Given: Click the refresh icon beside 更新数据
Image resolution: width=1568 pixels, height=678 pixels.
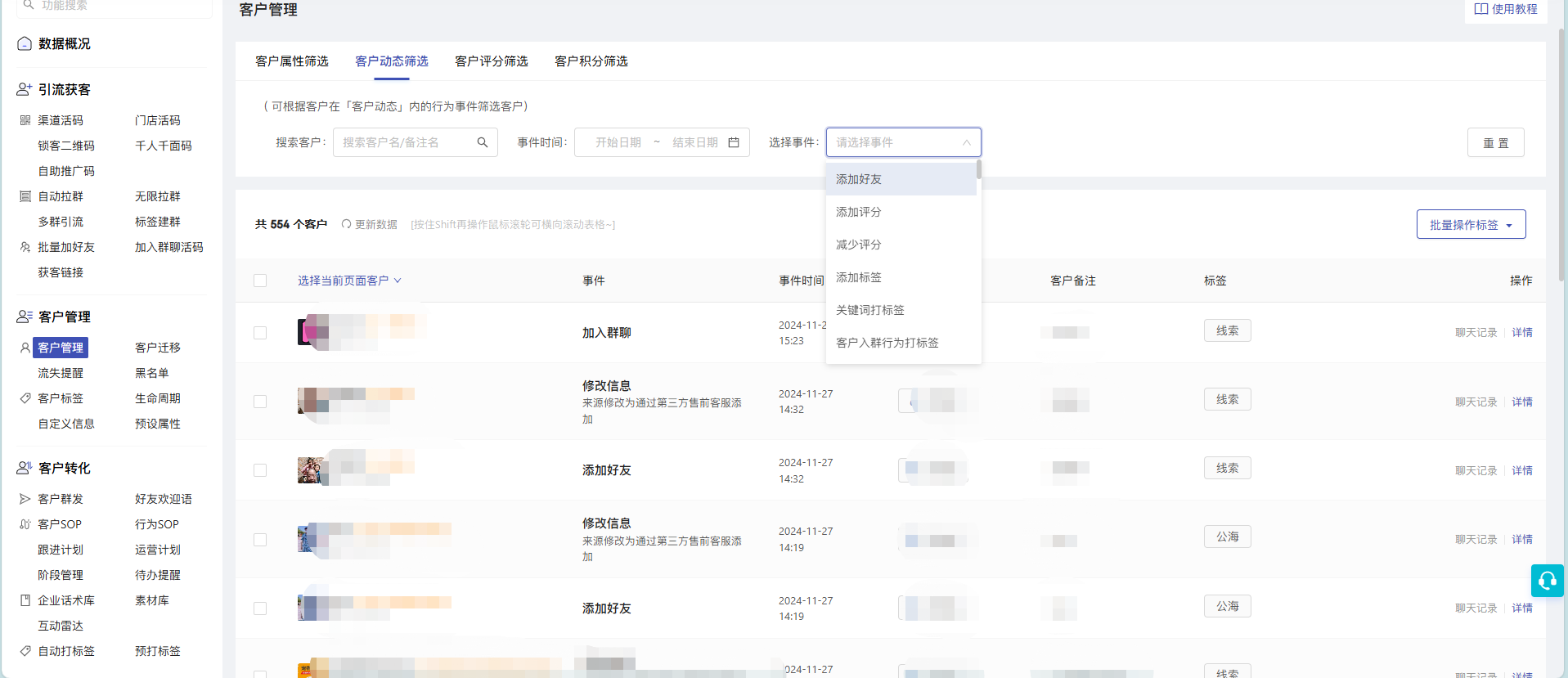Looking at the screenshot, I should (346, 224).
